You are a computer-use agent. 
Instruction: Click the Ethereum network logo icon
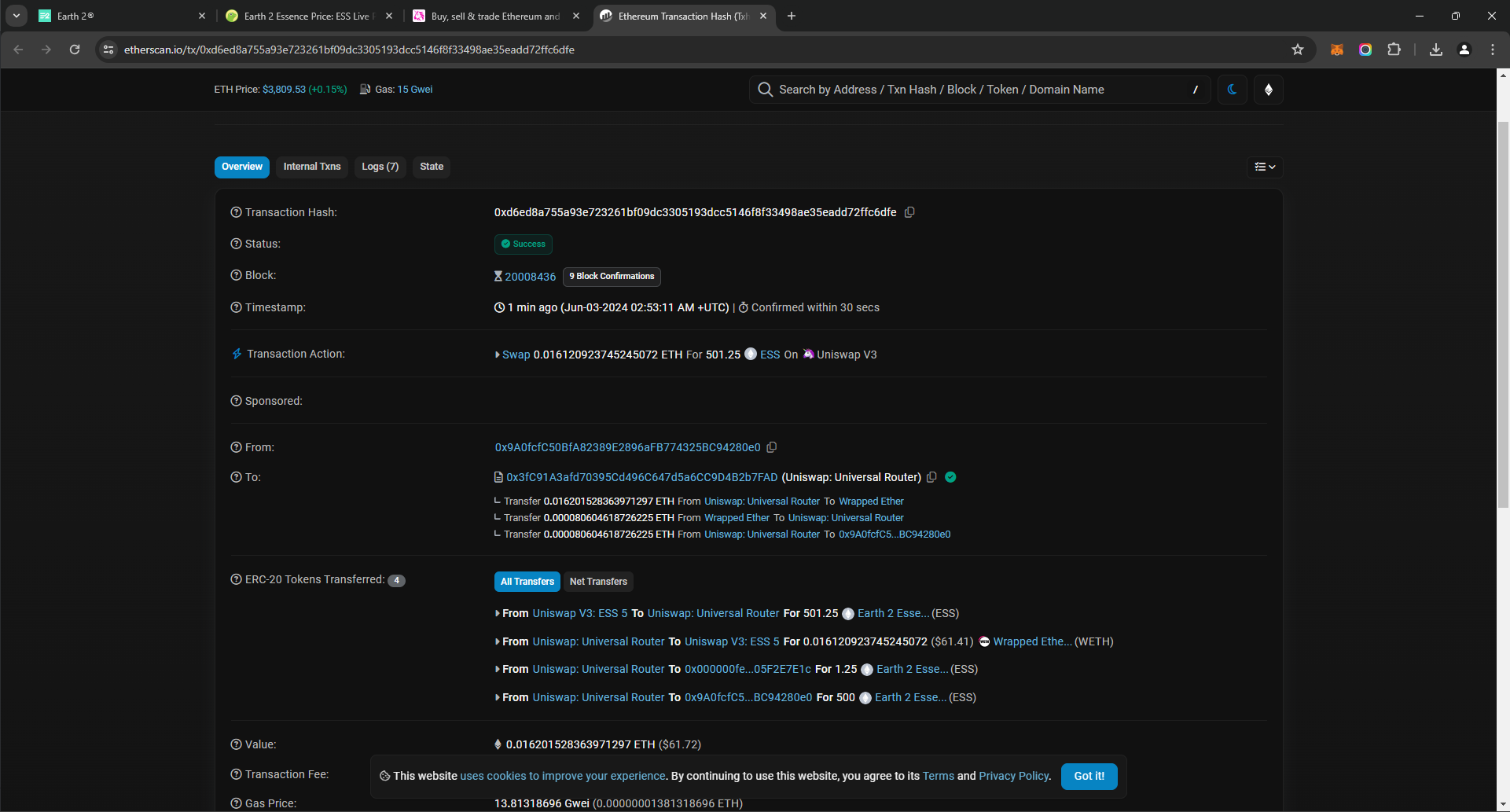pos(1268,90)
